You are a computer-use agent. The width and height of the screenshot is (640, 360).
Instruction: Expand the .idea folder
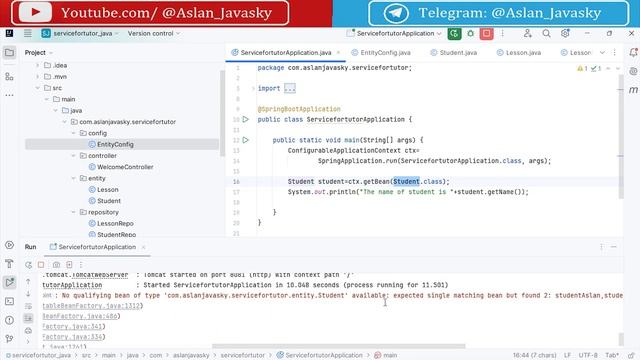click(x=38, y=65)
